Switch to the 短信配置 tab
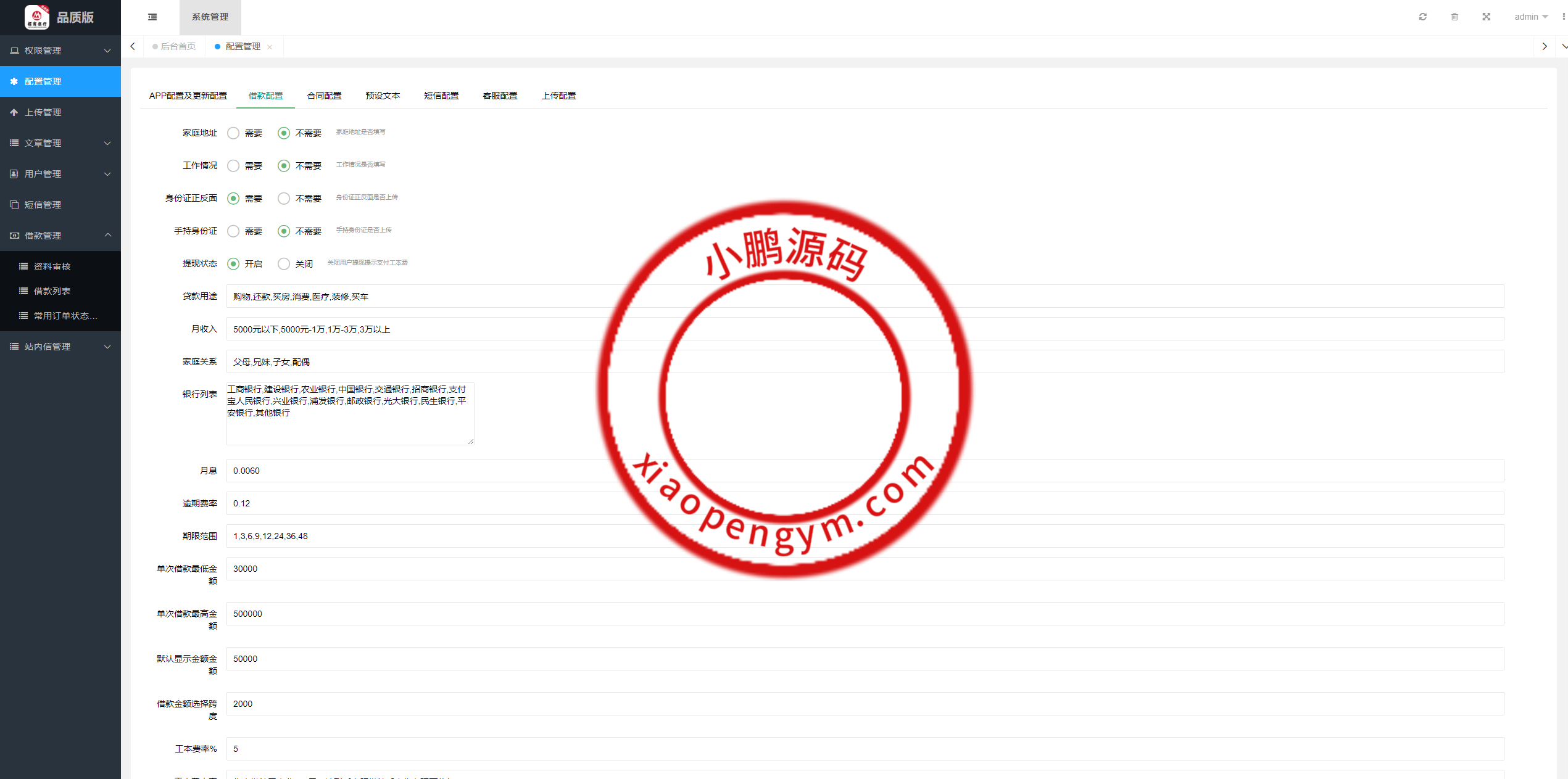Image resolution: width=1568 pixels, height=779 pixels. [x=441, y=96]
